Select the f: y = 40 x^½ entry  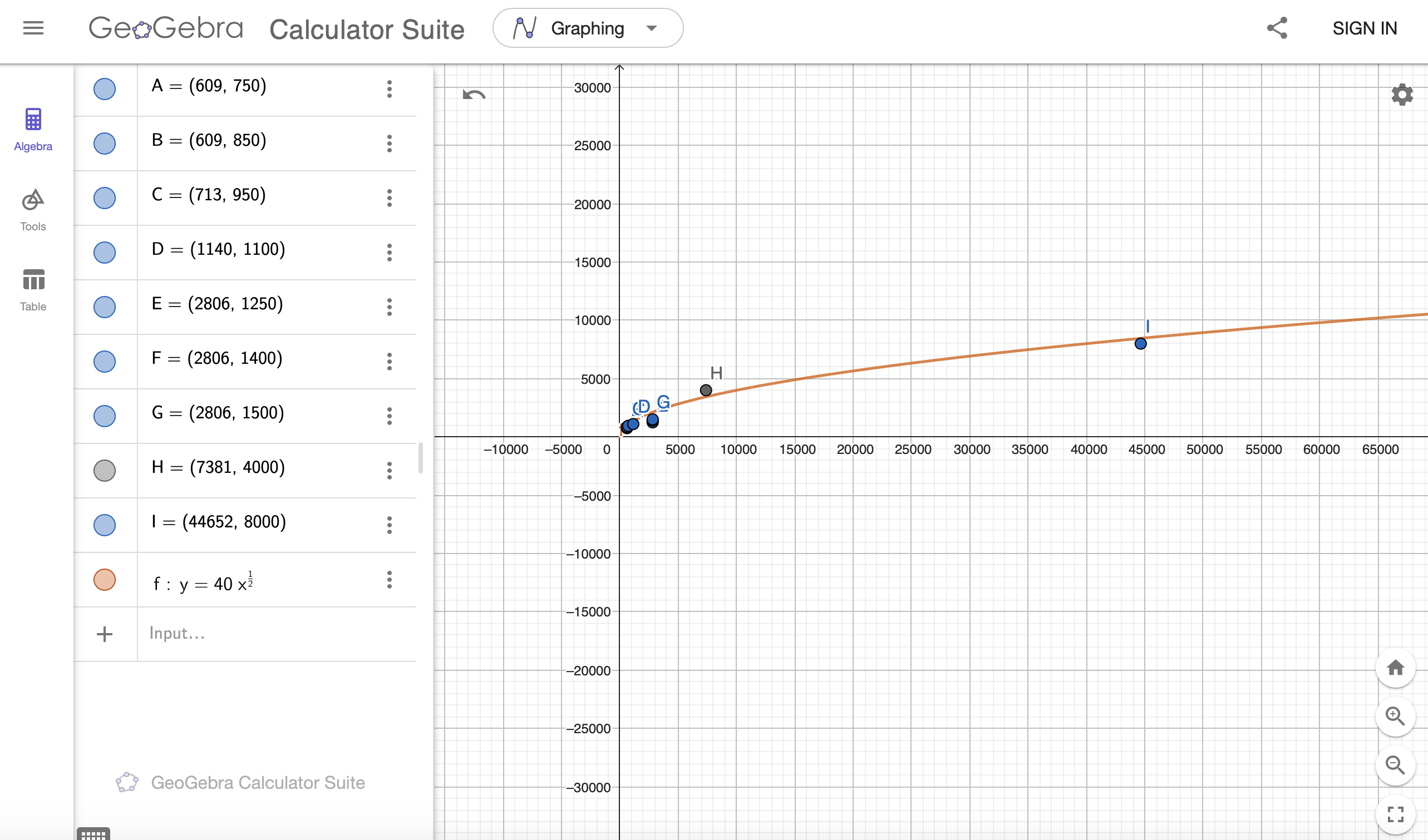(277, 580)
